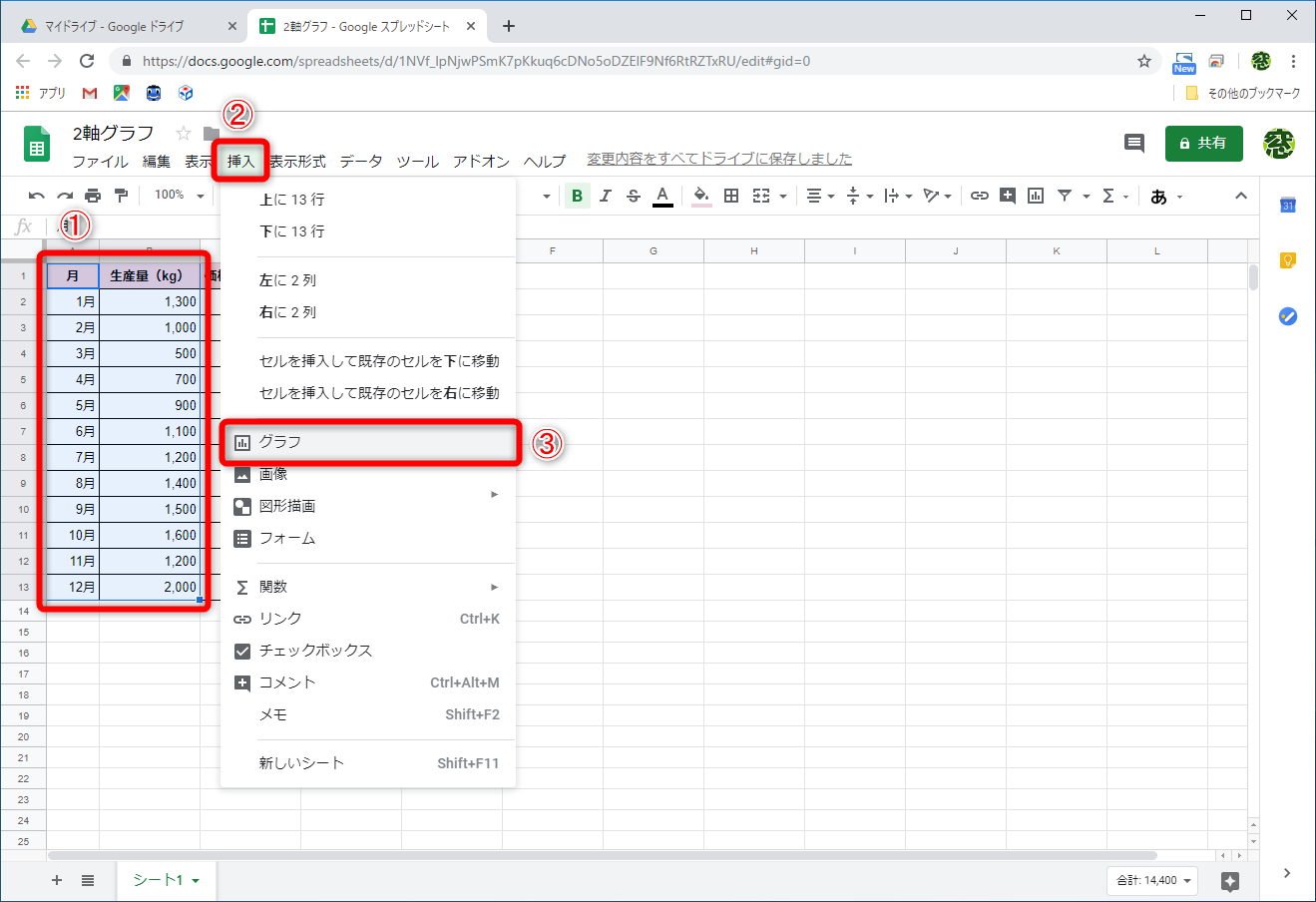1316x902 pixels.
Task: Toggle bold formatting
Action: point(577,196)
